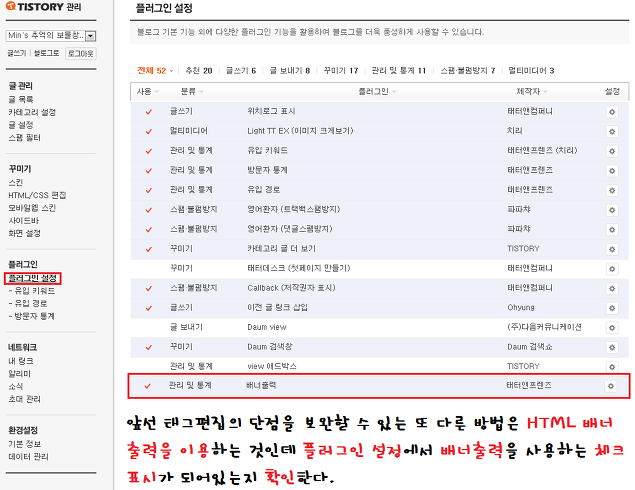Image resolution: width=635 pixels, height=490 pixels.
Task: Open settings gear for 태터데스크 plugin
Action: click(612, 269)
